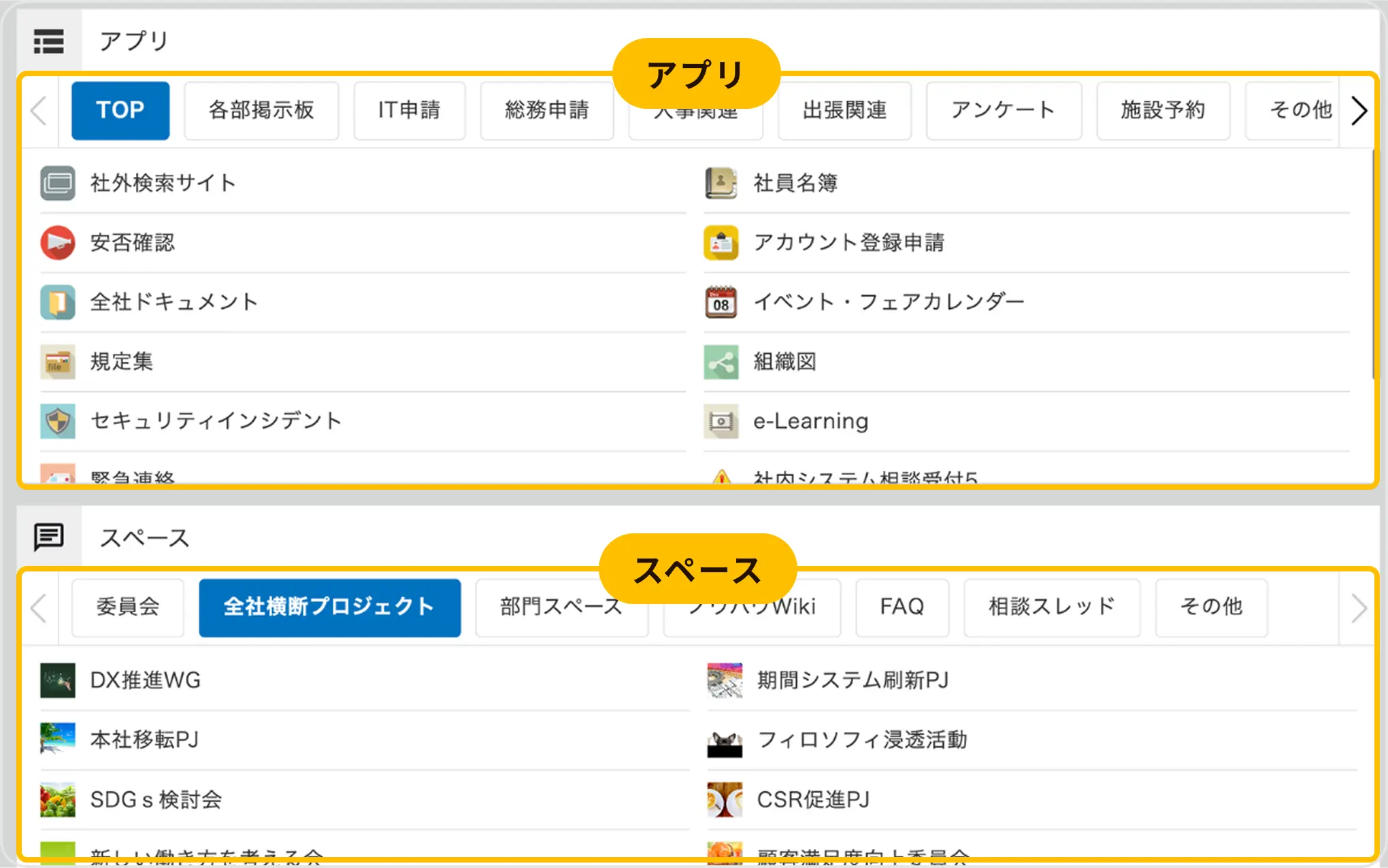Viewport: 1388px width, 868px height.
Task: Switch to the FAQ space tab
Action: 902,607
